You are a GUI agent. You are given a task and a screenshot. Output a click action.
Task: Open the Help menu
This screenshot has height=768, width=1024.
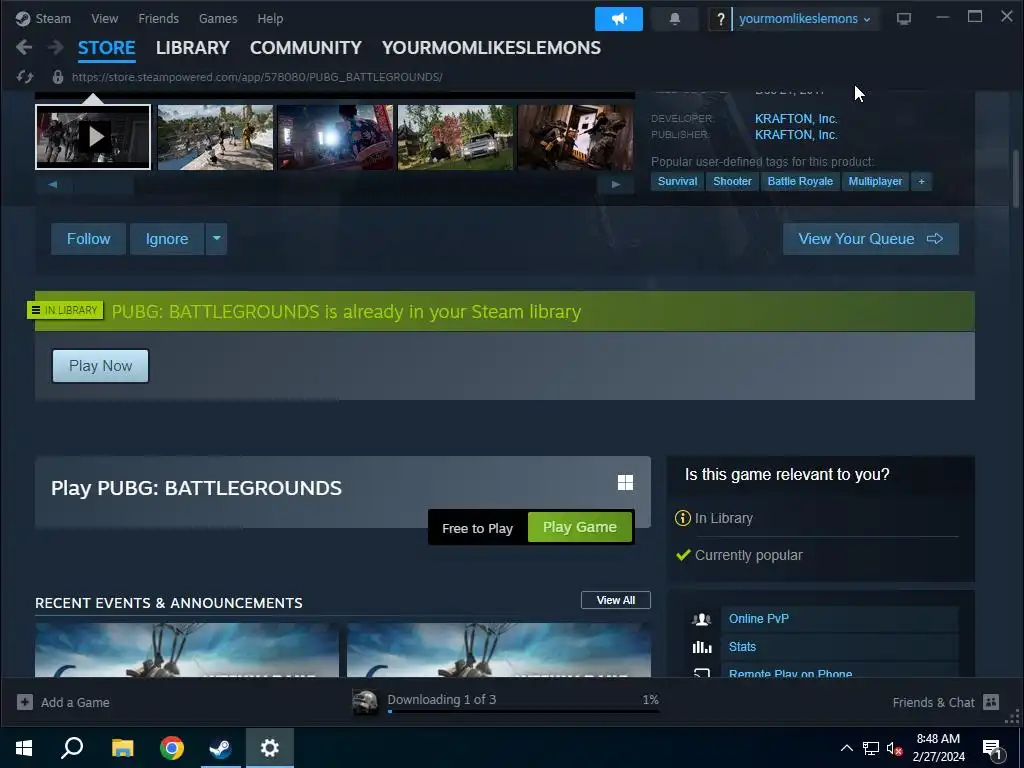[x=270, y=19]
